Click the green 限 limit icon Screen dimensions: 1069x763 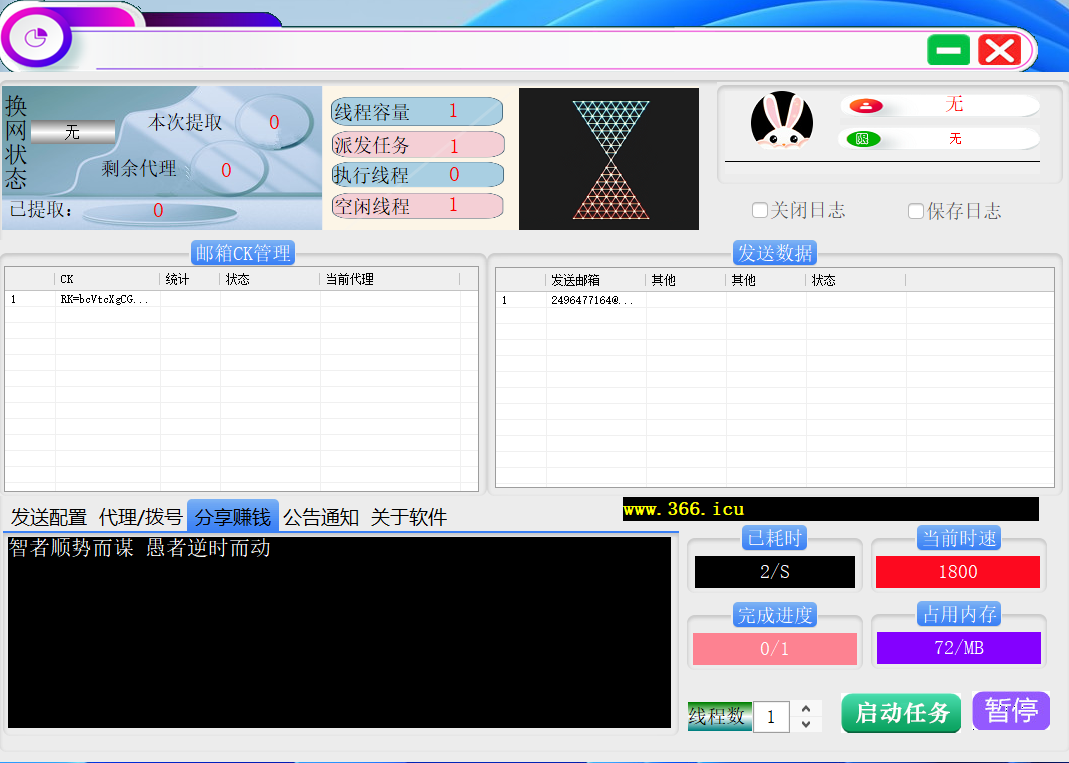coord(863,139)
